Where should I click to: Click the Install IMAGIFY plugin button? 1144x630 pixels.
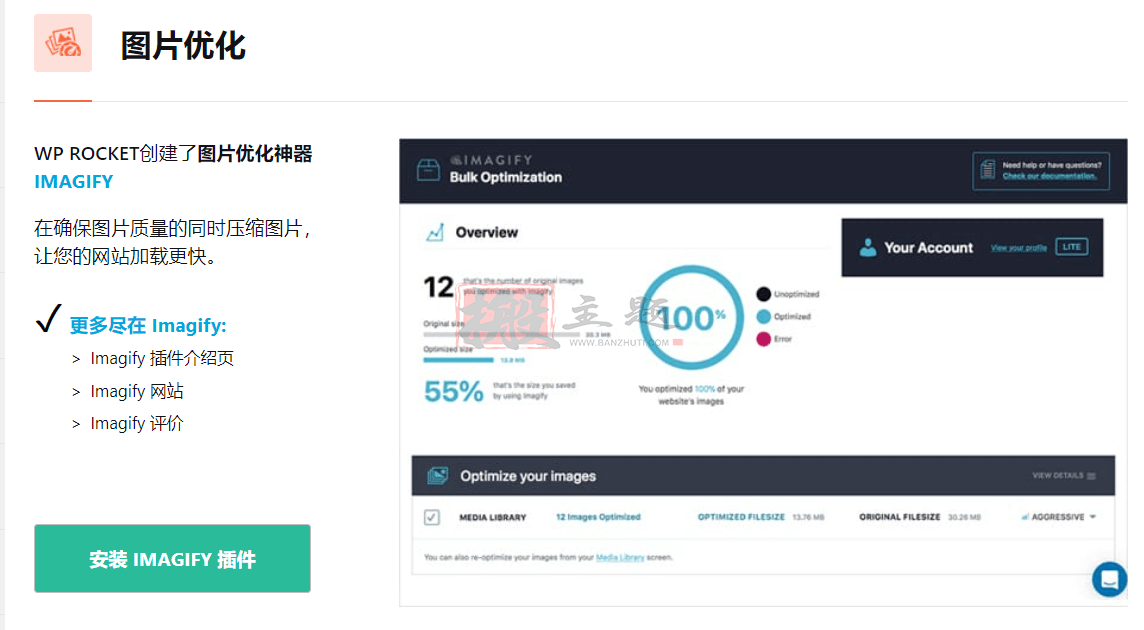(172, 558)
